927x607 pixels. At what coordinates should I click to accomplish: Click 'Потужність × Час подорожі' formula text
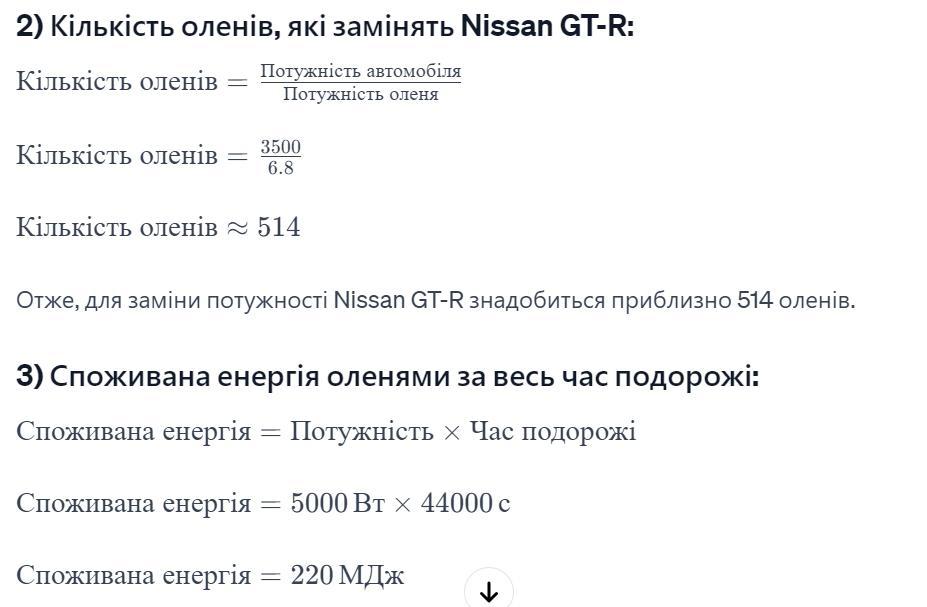tap(463, 431)
